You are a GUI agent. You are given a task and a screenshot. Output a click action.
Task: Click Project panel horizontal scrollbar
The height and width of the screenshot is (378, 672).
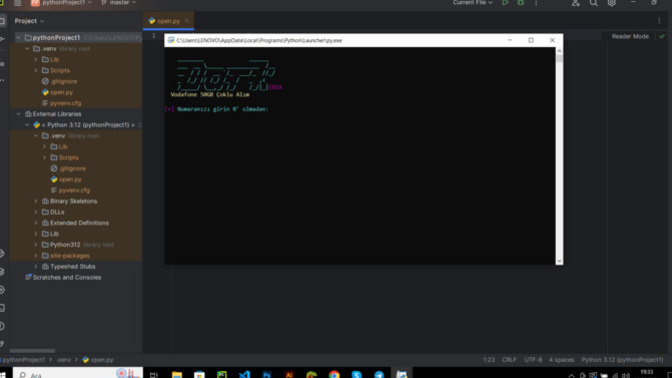click(x=33, y=351)
